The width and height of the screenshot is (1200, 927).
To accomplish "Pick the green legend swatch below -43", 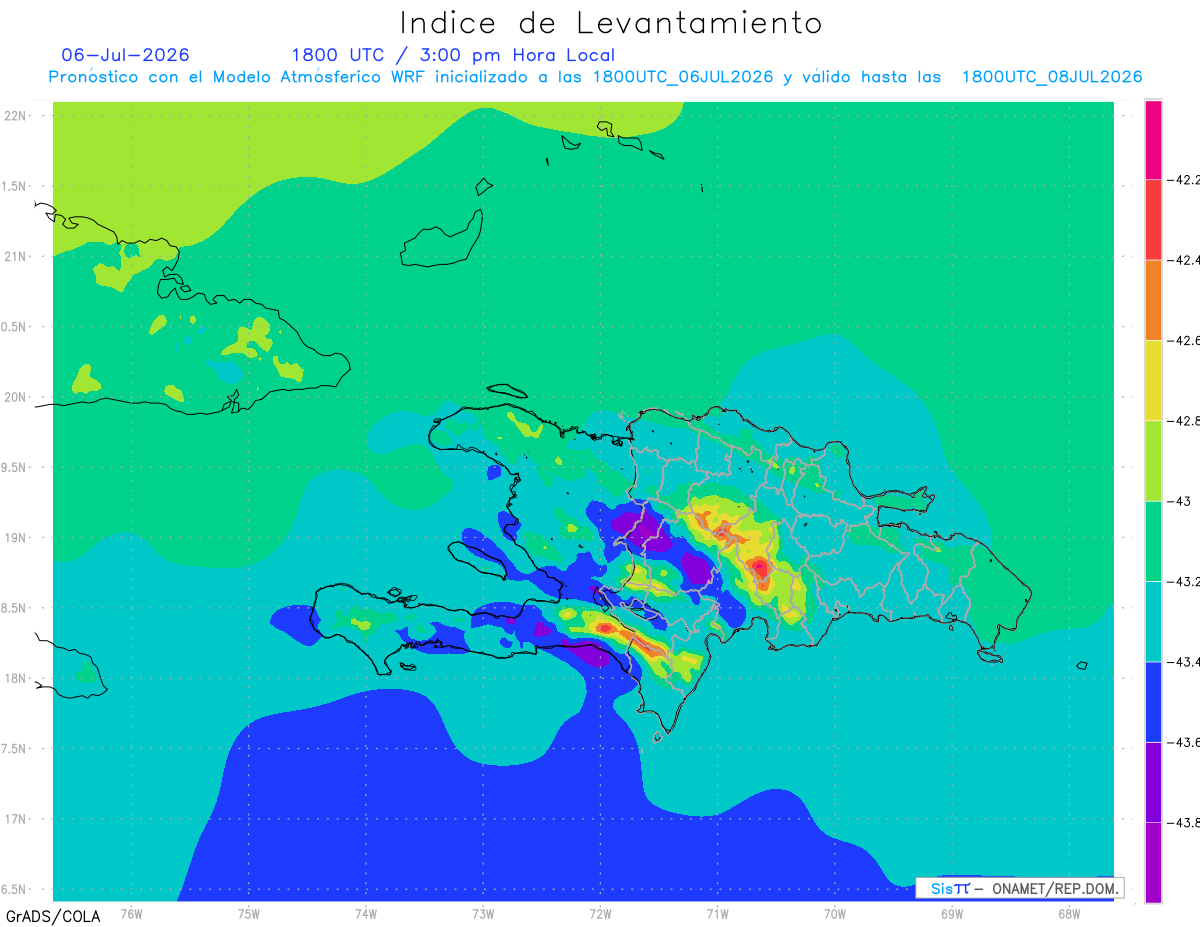I will pyautogui.click(x=1153, y=541).
